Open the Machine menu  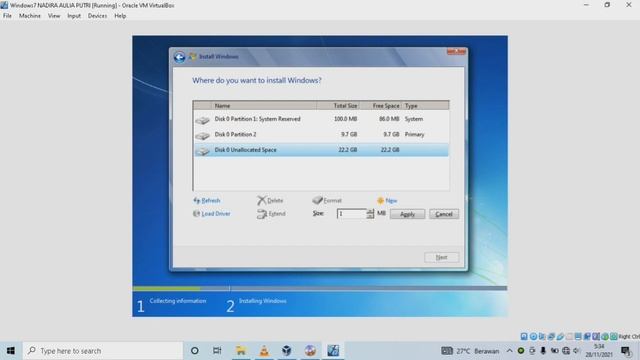(30, 16)
